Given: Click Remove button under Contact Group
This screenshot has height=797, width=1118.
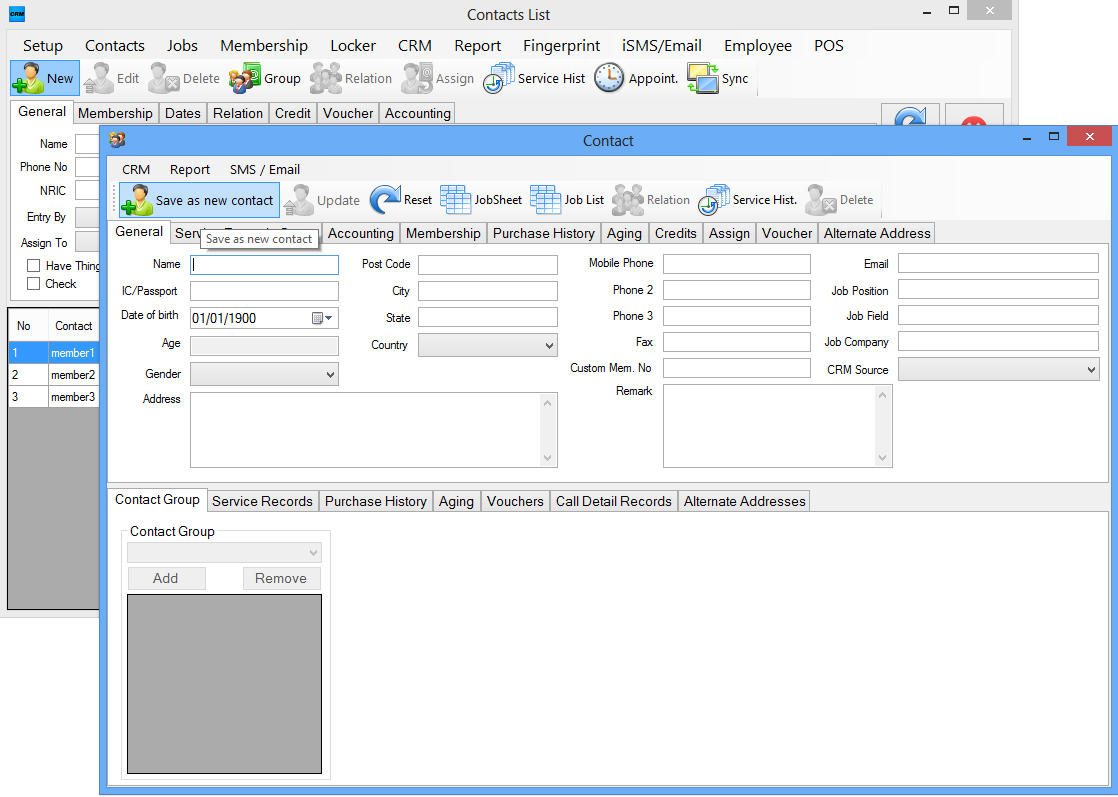Looking at the screenshot, I should tap(281, 578).
